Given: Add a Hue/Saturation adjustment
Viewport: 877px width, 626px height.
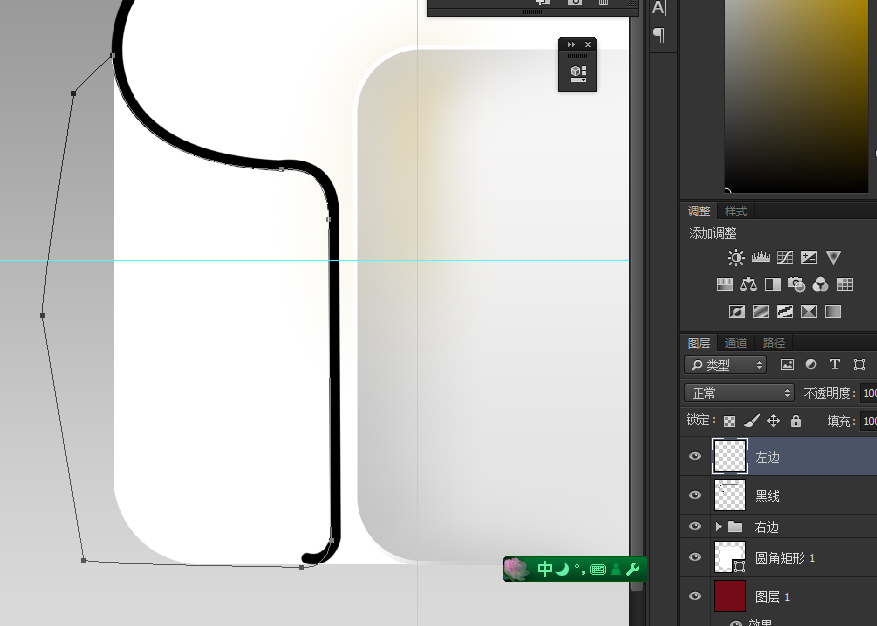Looking at the screenshot, I should tap(724, 285).
